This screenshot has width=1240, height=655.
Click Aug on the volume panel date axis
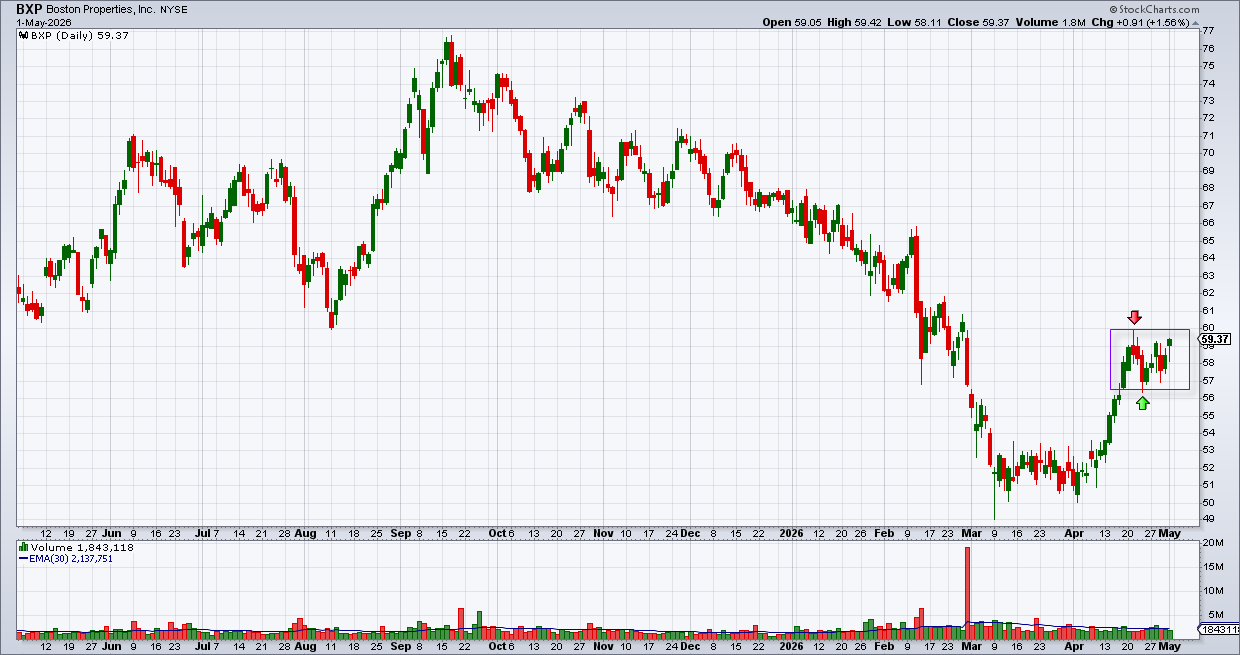pyautogui.click(x=305, y=647)
